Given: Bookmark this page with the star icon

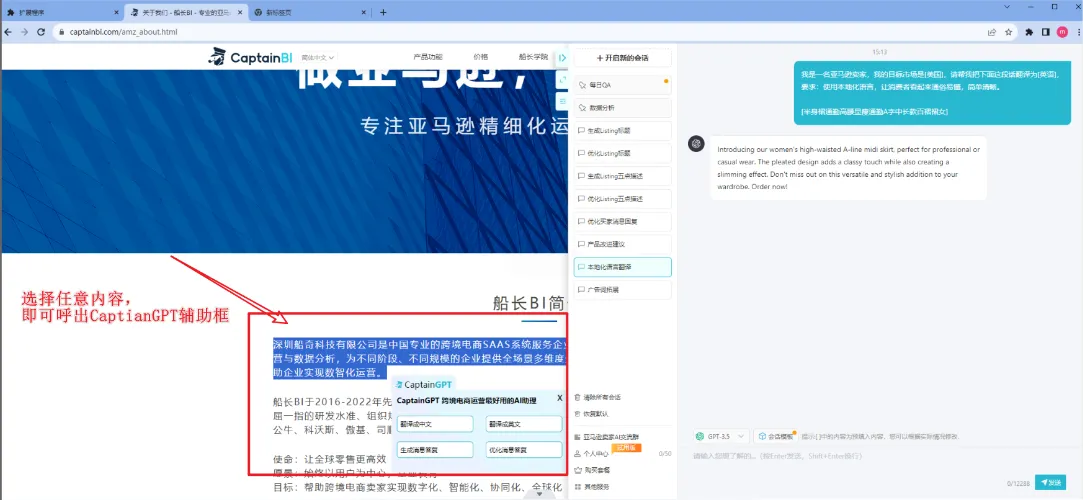Looking at the screenshot, I should 1008,32.
